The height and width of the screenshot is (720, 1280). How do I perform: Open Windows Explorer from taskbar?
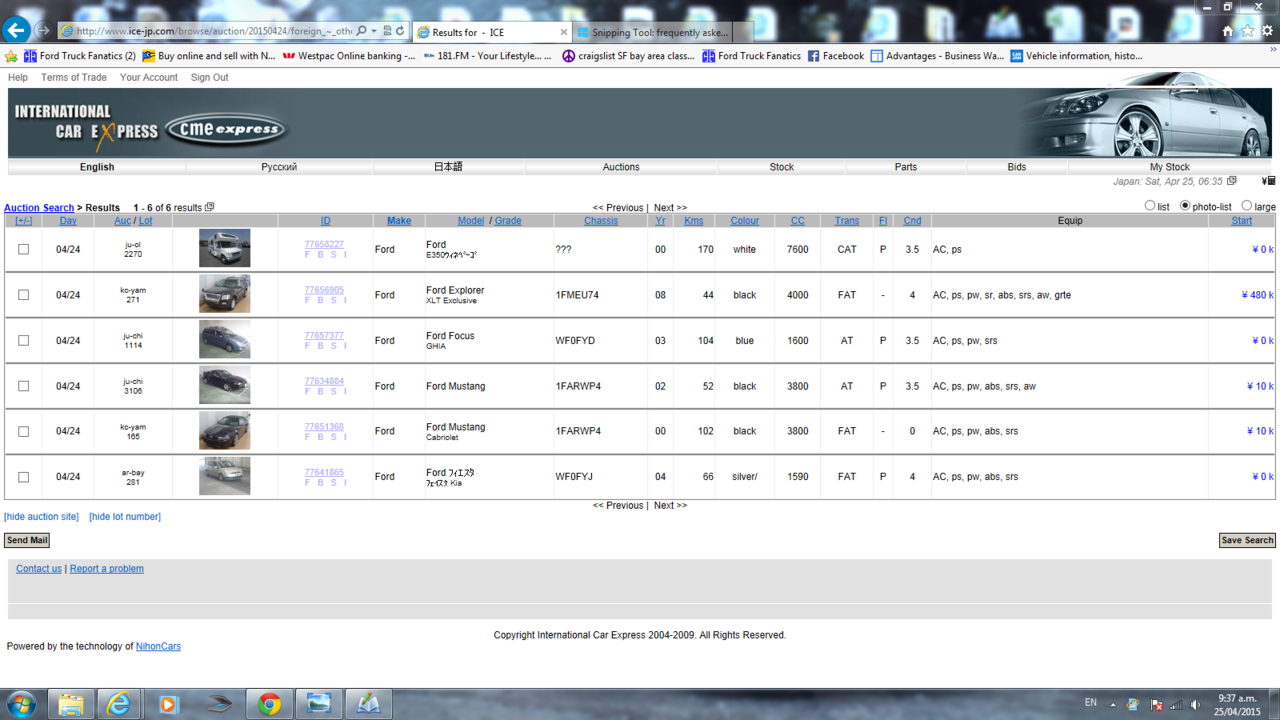coord(70,704)
